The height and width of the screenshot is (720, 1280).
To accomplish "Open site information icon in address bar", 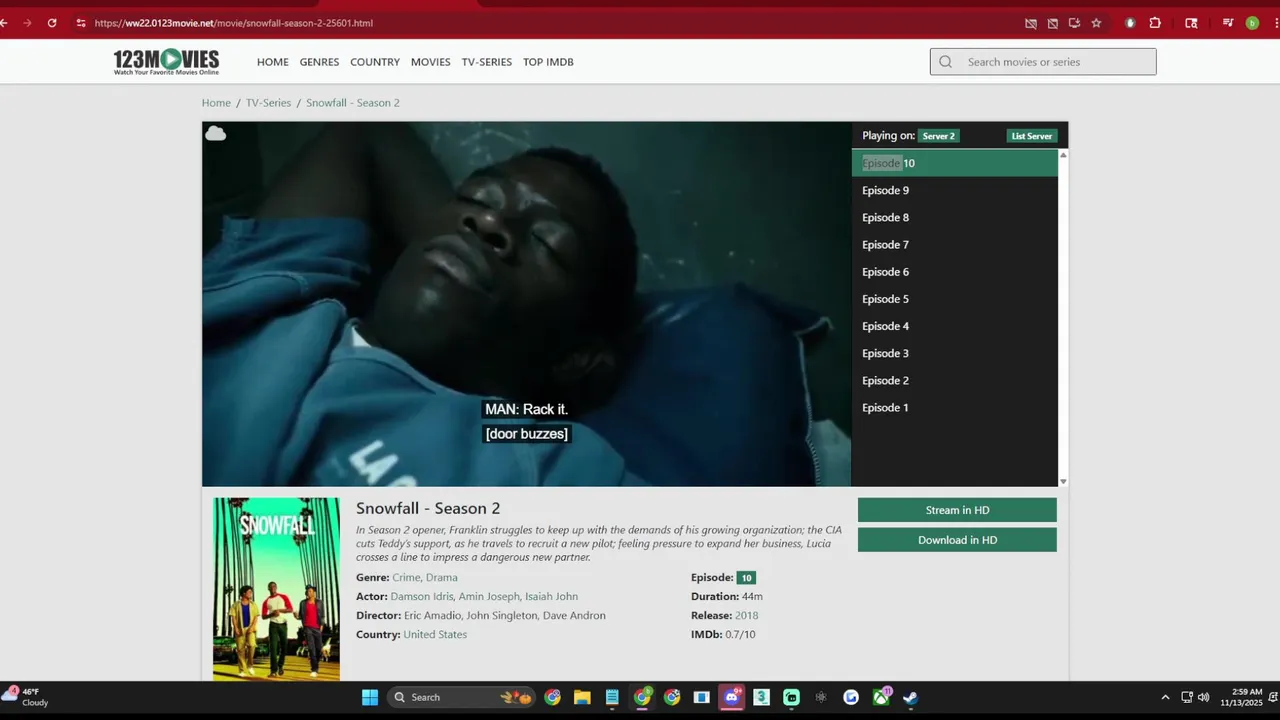I will (81, 23).
